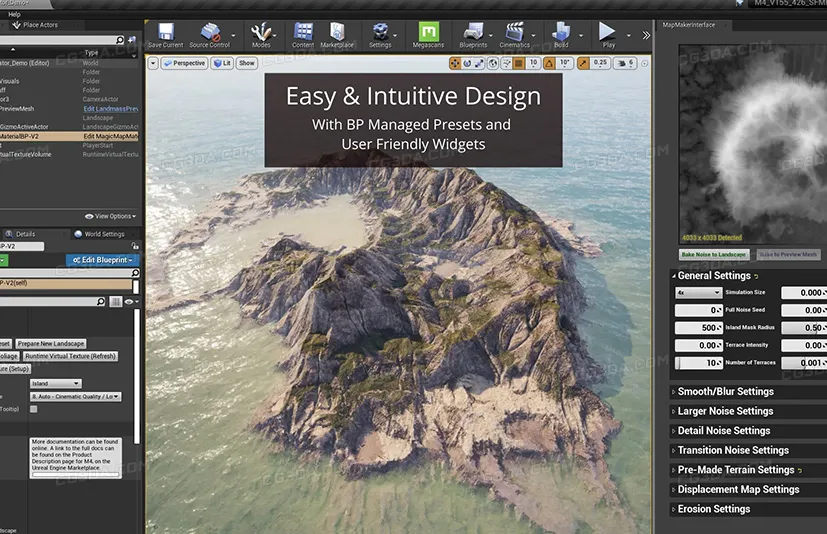
Task: Select the translate gizmo mode in viewport
Action: [455, 63]
